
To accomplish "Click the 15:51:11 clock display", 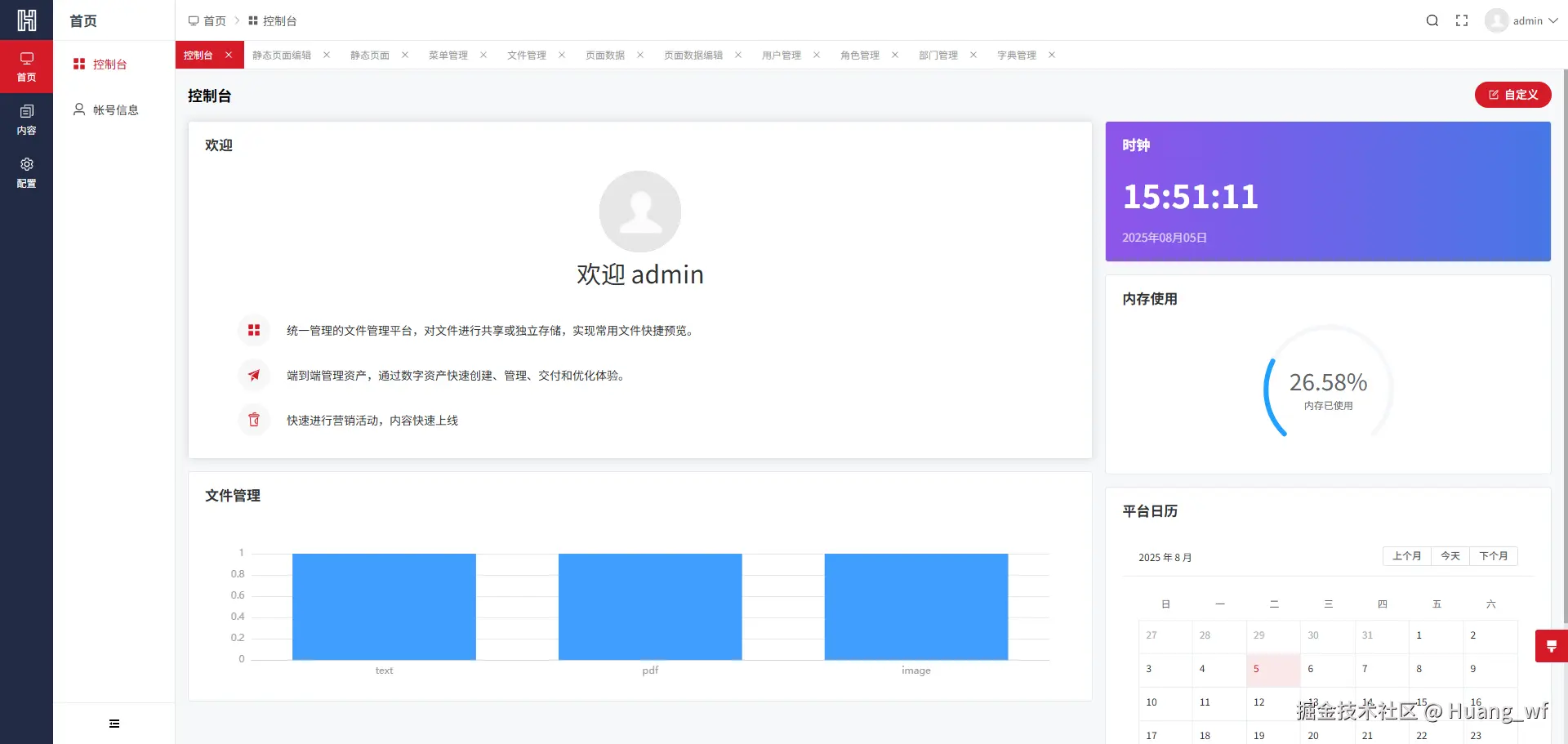I will coord(1190,197).
